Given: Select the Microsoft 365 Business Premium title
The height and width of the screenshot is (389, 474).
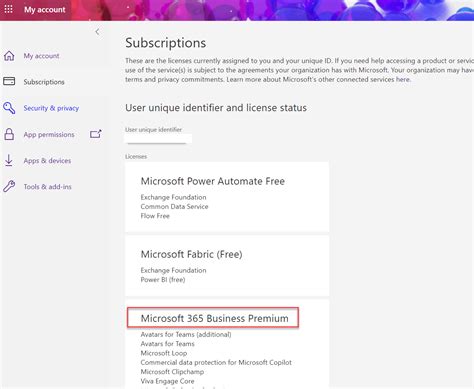Looking at the screenshot, I should [214, 318].
